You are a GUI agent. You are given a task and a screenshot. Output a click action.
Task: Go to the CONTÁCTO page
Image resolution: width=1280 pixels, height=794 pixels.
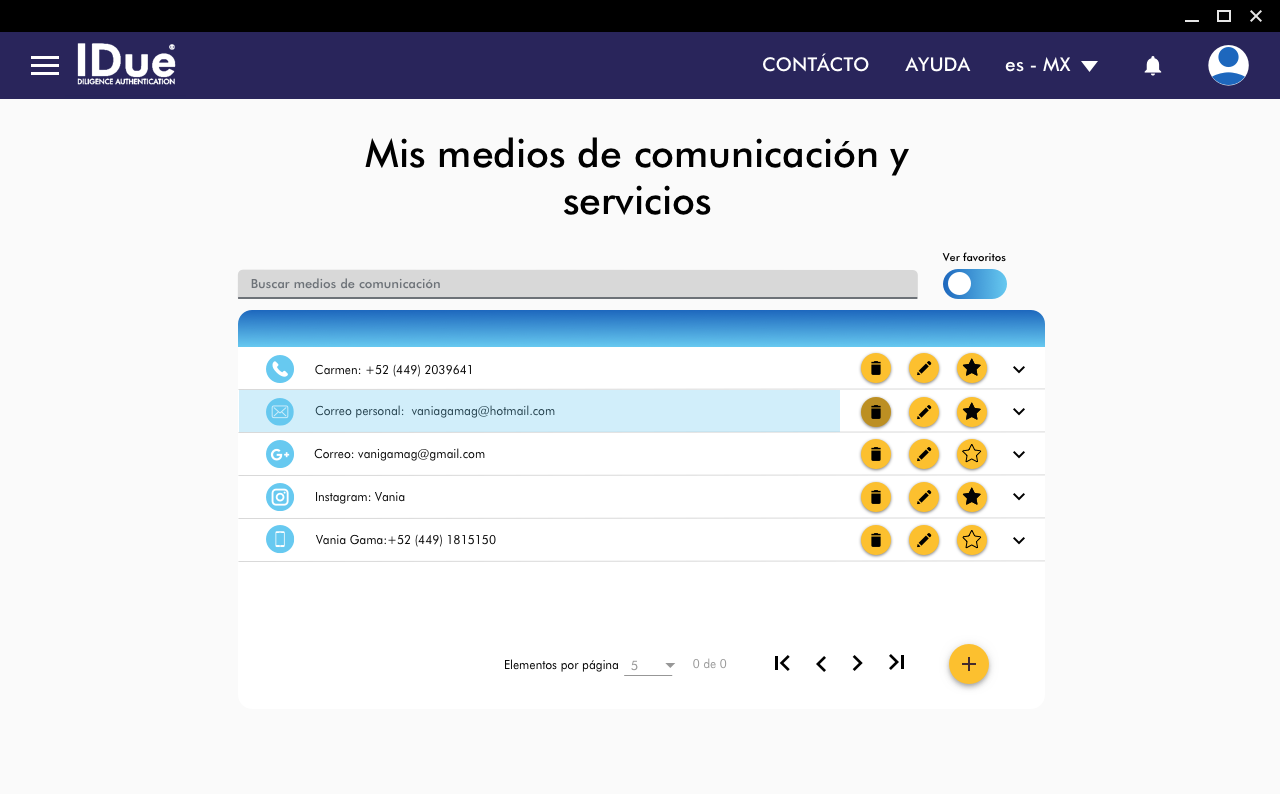pos(815,65)
